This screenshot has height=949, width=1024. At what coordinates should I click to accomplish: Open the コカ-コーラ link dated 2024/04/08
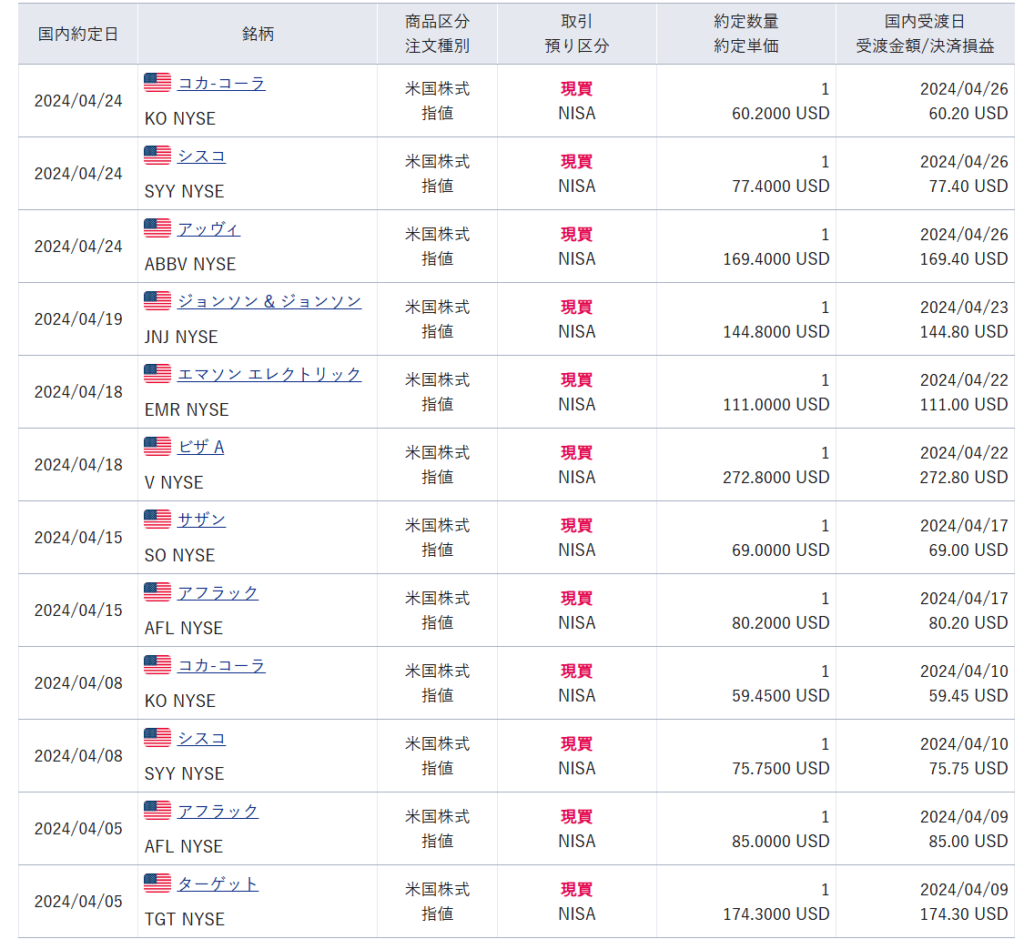point(221,666)
